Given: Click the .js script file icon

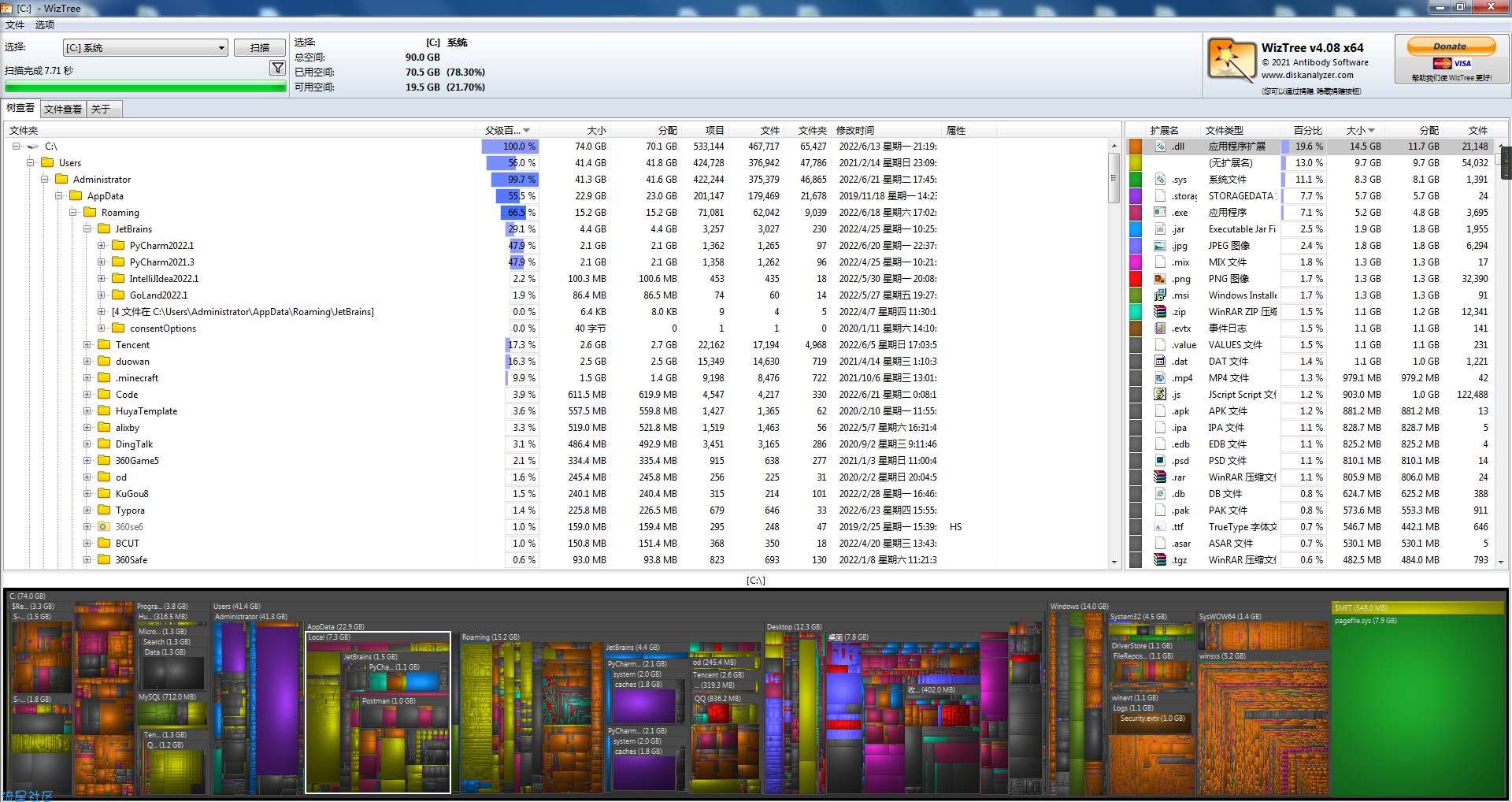Looking at the screenshot, I should (1160, 395).
